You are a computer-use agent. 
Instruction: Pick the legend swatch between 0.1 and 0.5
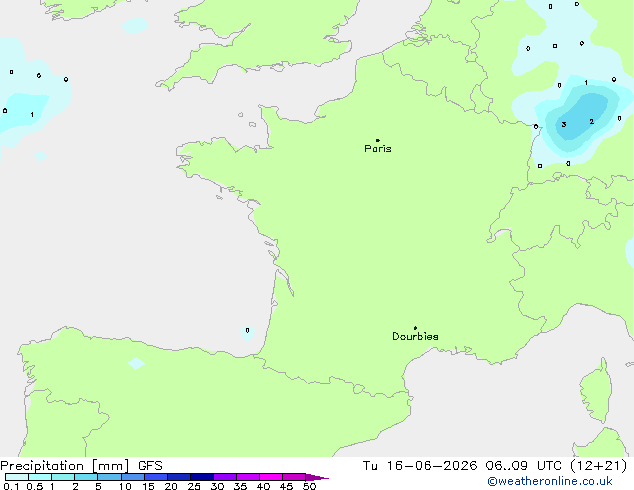(17, 477)
